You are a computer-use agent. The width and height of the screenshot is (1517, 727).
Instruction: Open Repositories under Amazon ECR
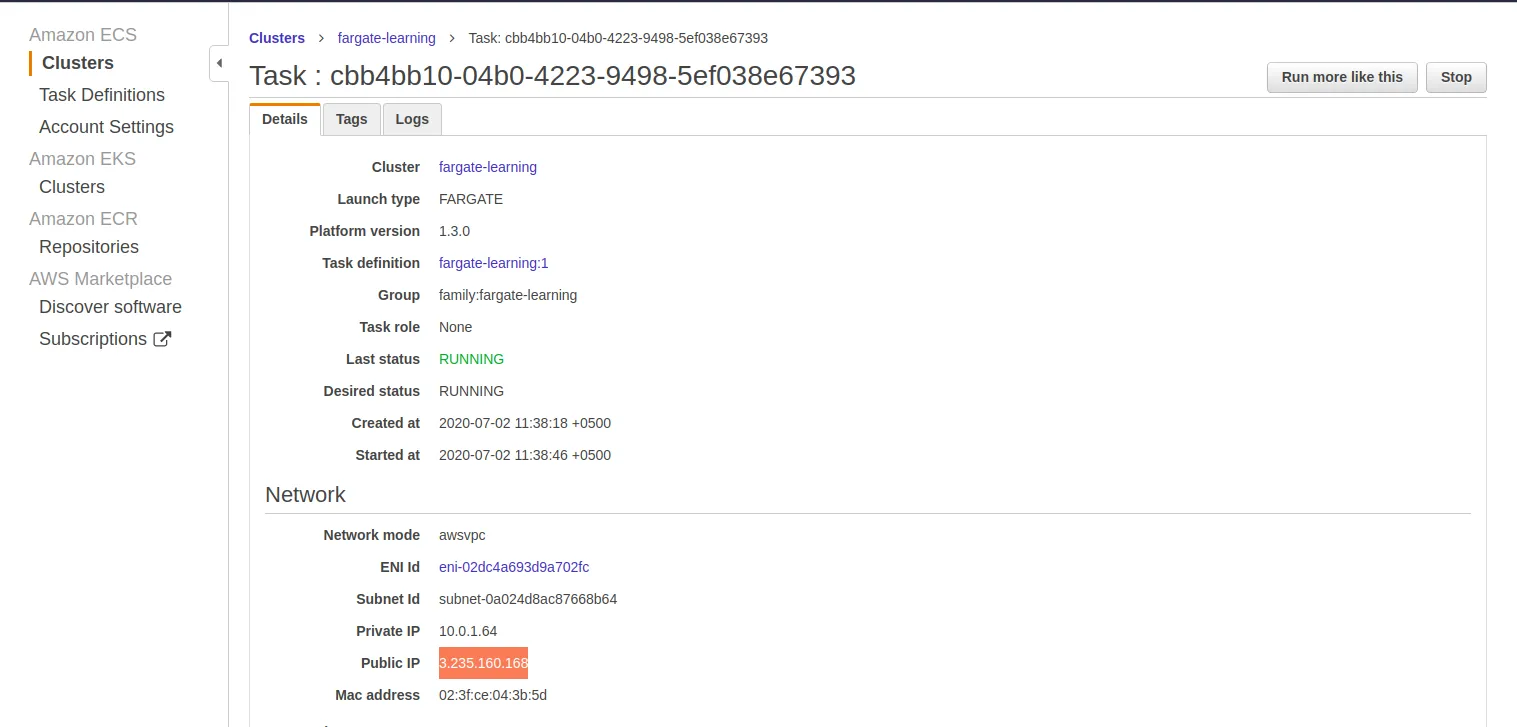89,247
